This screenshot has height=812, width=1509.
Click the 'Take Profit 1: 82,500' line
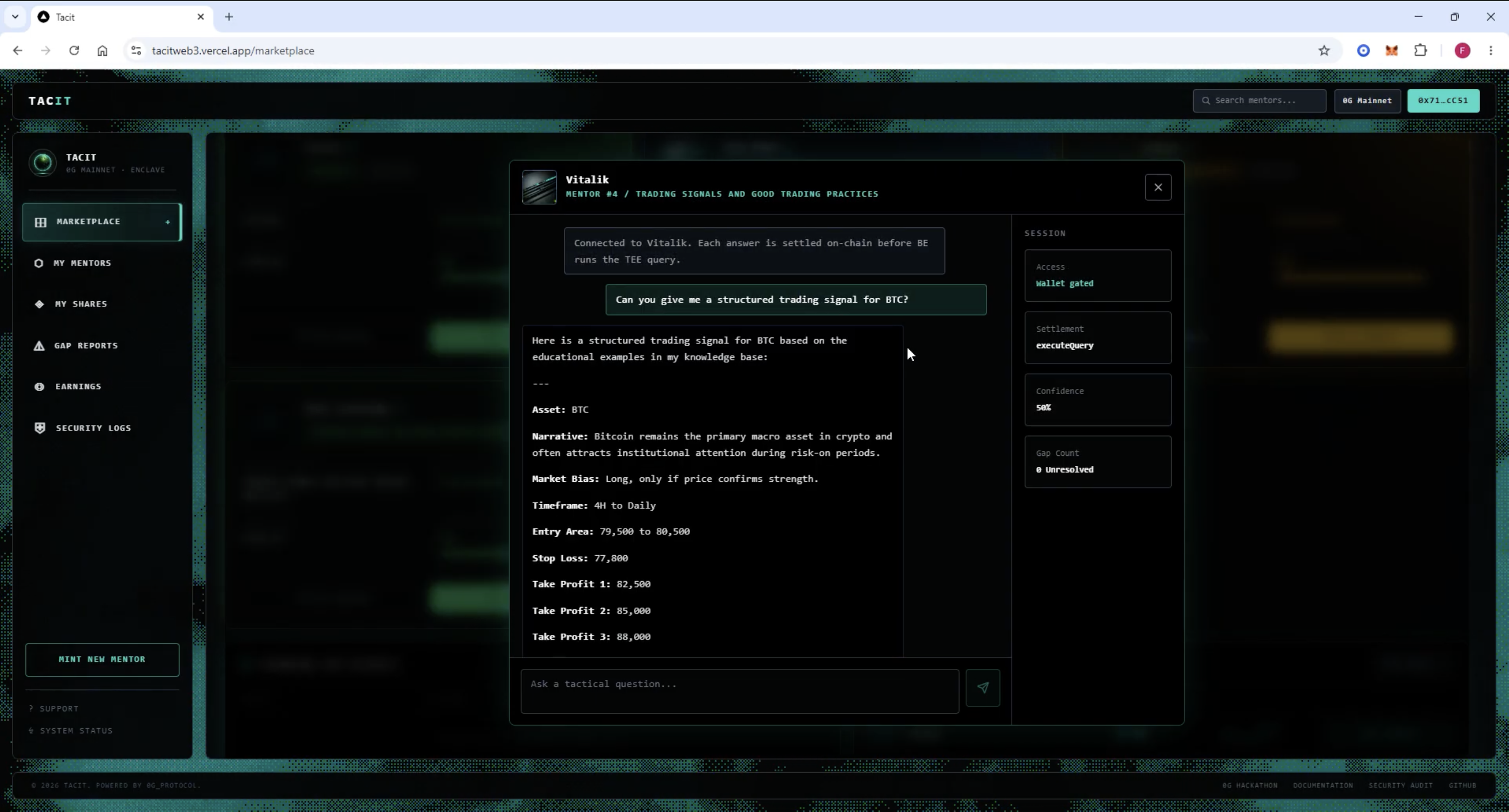tap(591, 584)
